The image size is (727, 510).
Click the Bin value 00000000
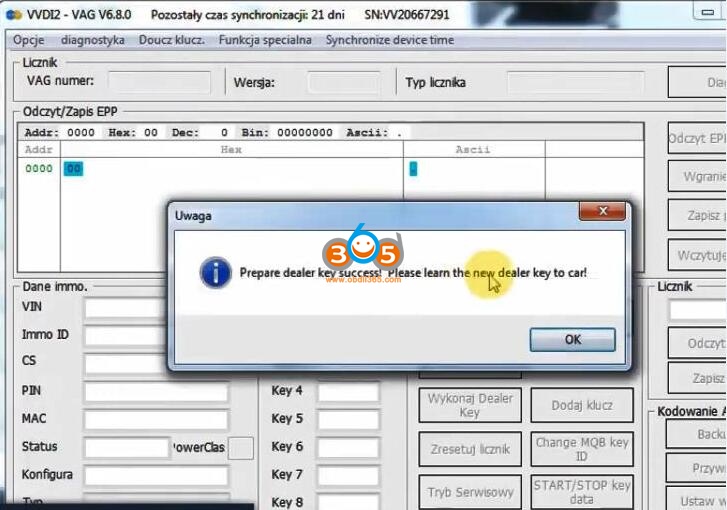tap(305, 133)
